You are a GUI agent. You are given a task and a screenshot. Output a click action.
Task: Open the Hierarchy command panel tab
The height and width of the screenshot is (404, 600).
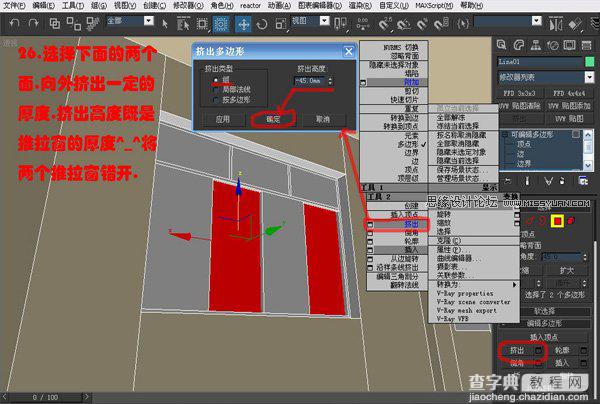click(536, 45)
